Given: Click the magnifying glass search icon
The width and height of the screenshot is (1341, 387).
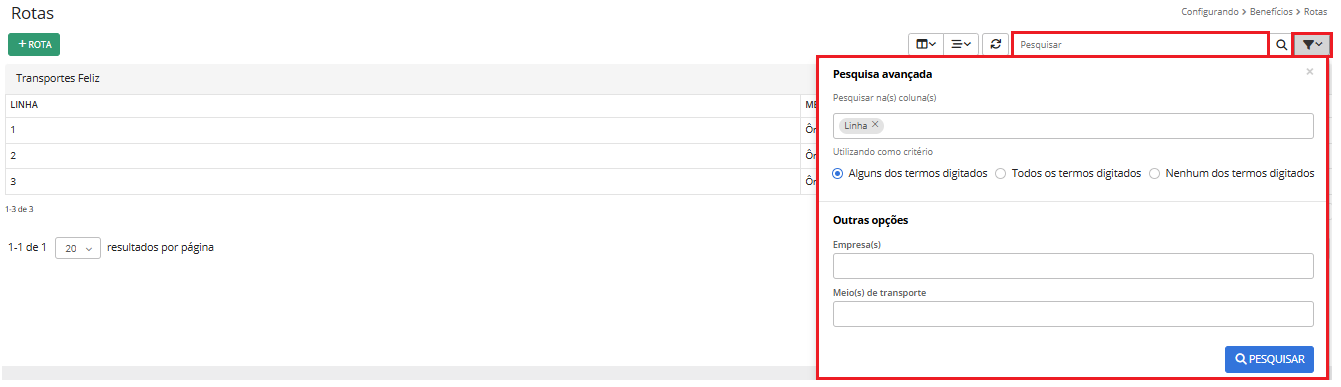Looking at the screenshot, I should tap(1281, 45).
